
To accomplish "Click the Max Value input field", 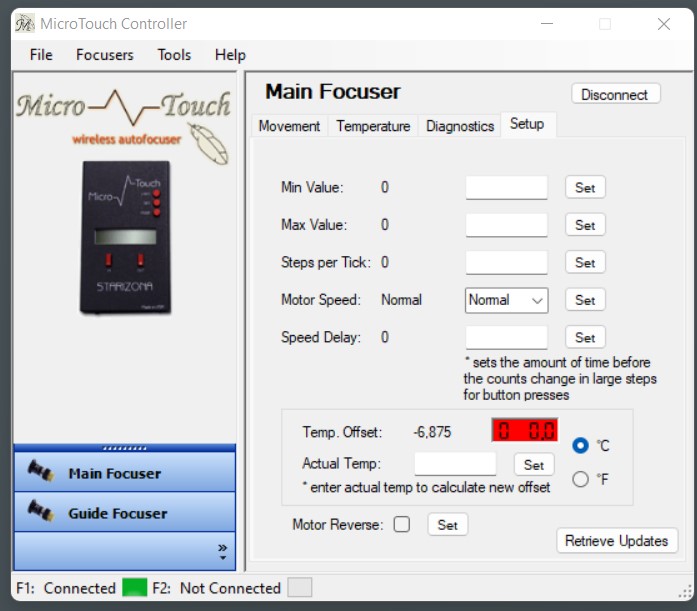I will click(506, 225).
